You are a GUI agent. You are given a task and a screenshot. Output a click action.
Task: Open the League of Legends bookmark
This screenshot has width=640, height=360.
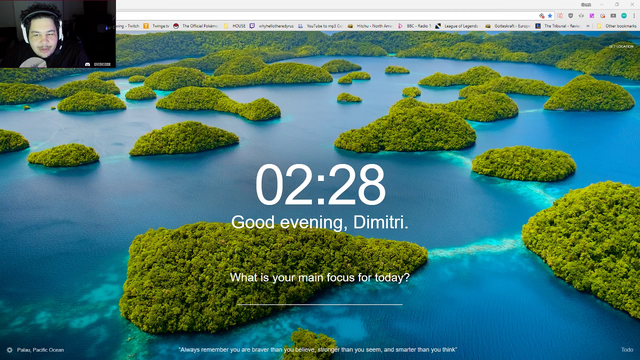pyautogui.click(x=457, y=26)
